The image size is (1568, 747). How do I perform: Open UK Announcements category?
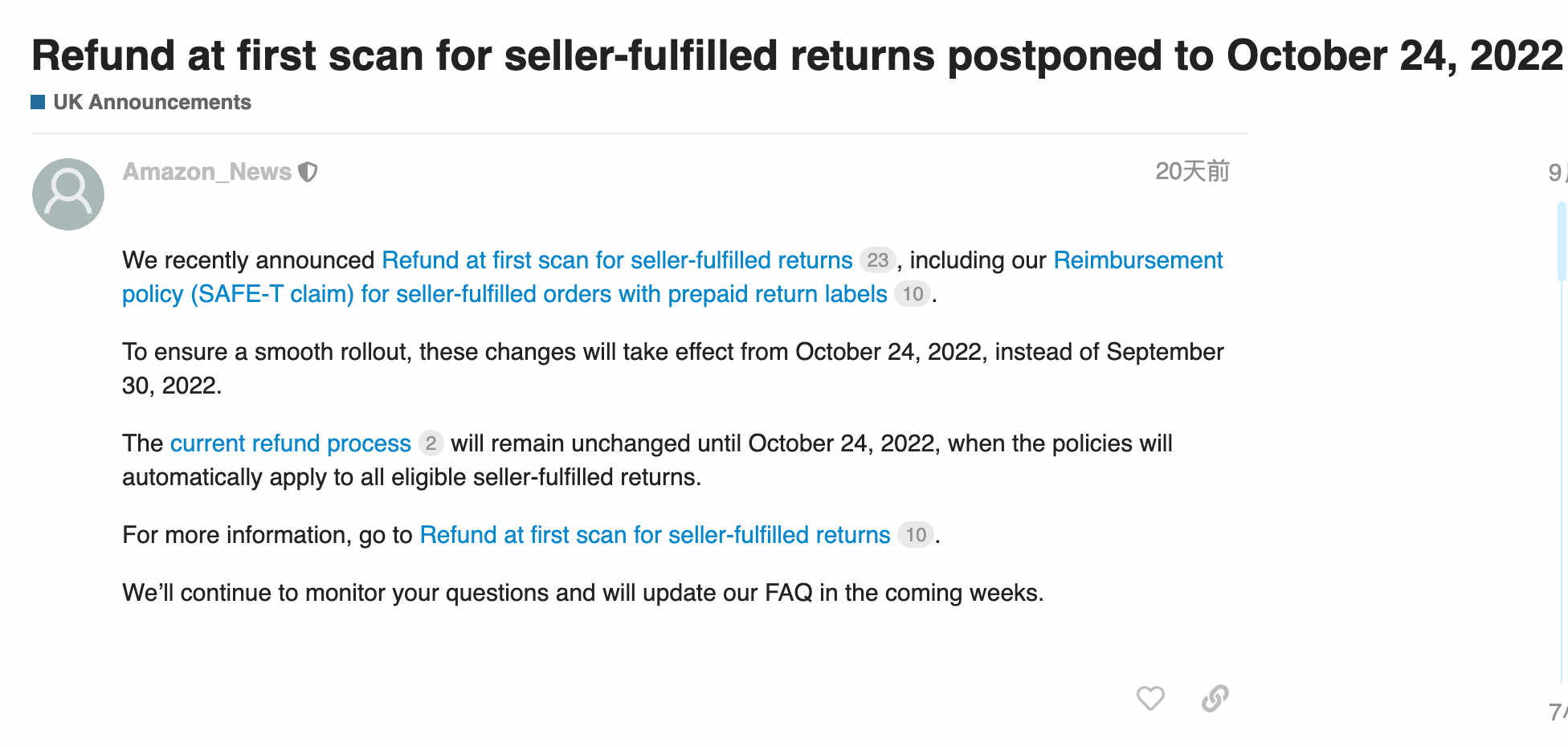coord(152,102)
